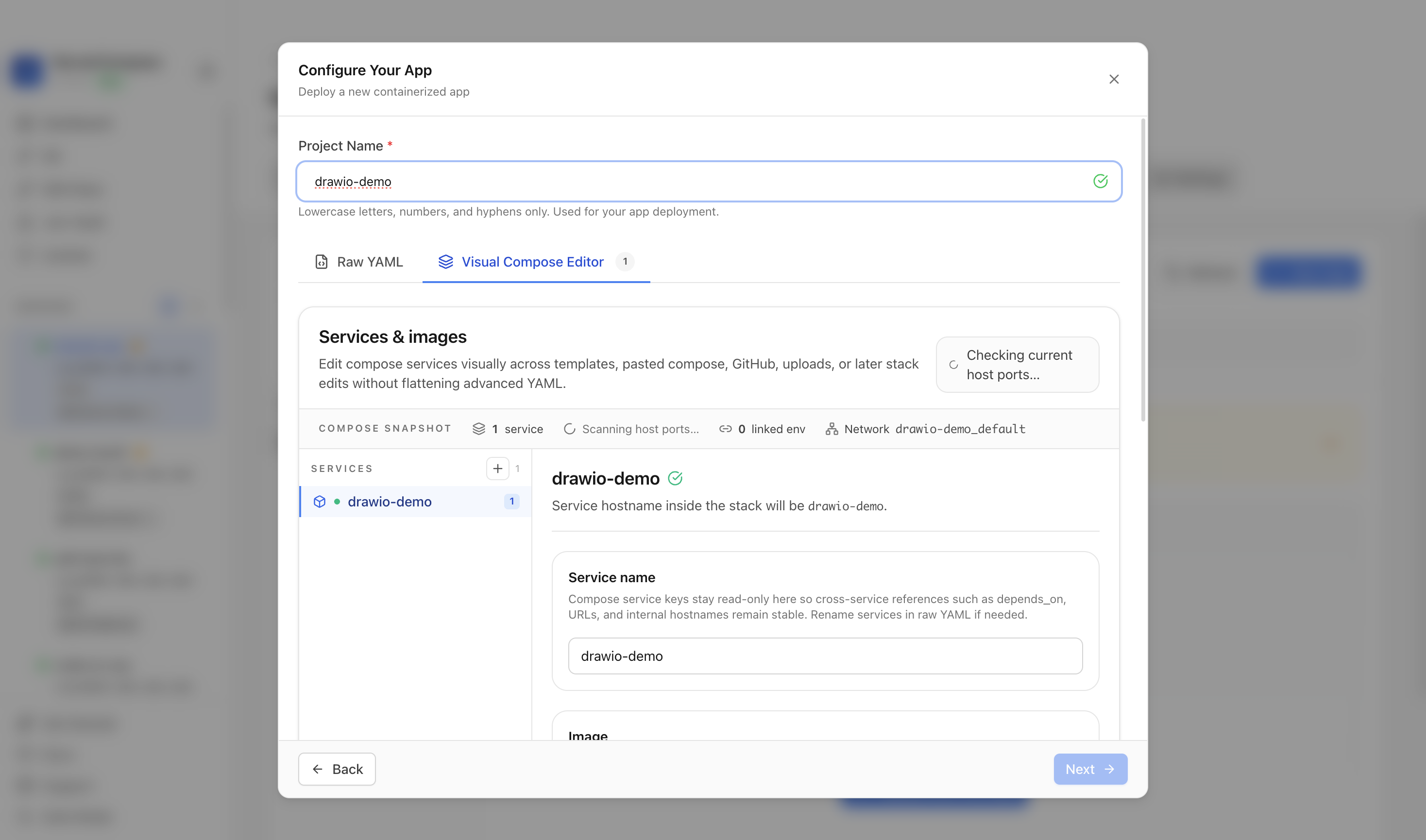Click the 'Network drawio-demo_default' text

click(x=934, y=429)
